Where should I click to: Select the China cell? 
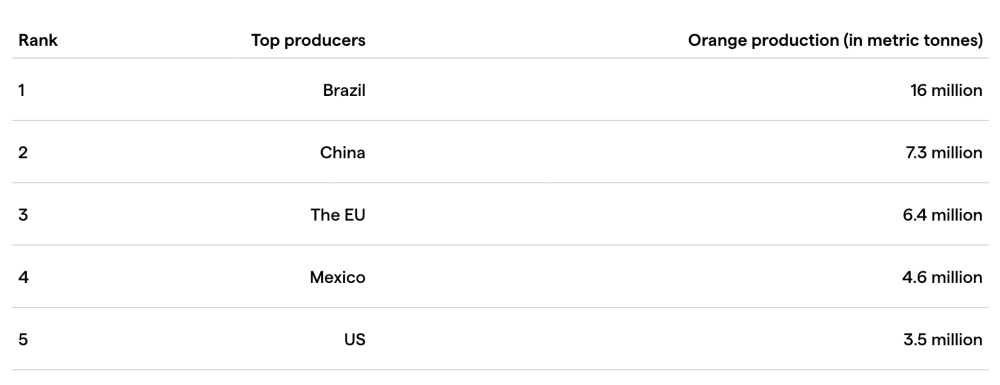(342, 153)
